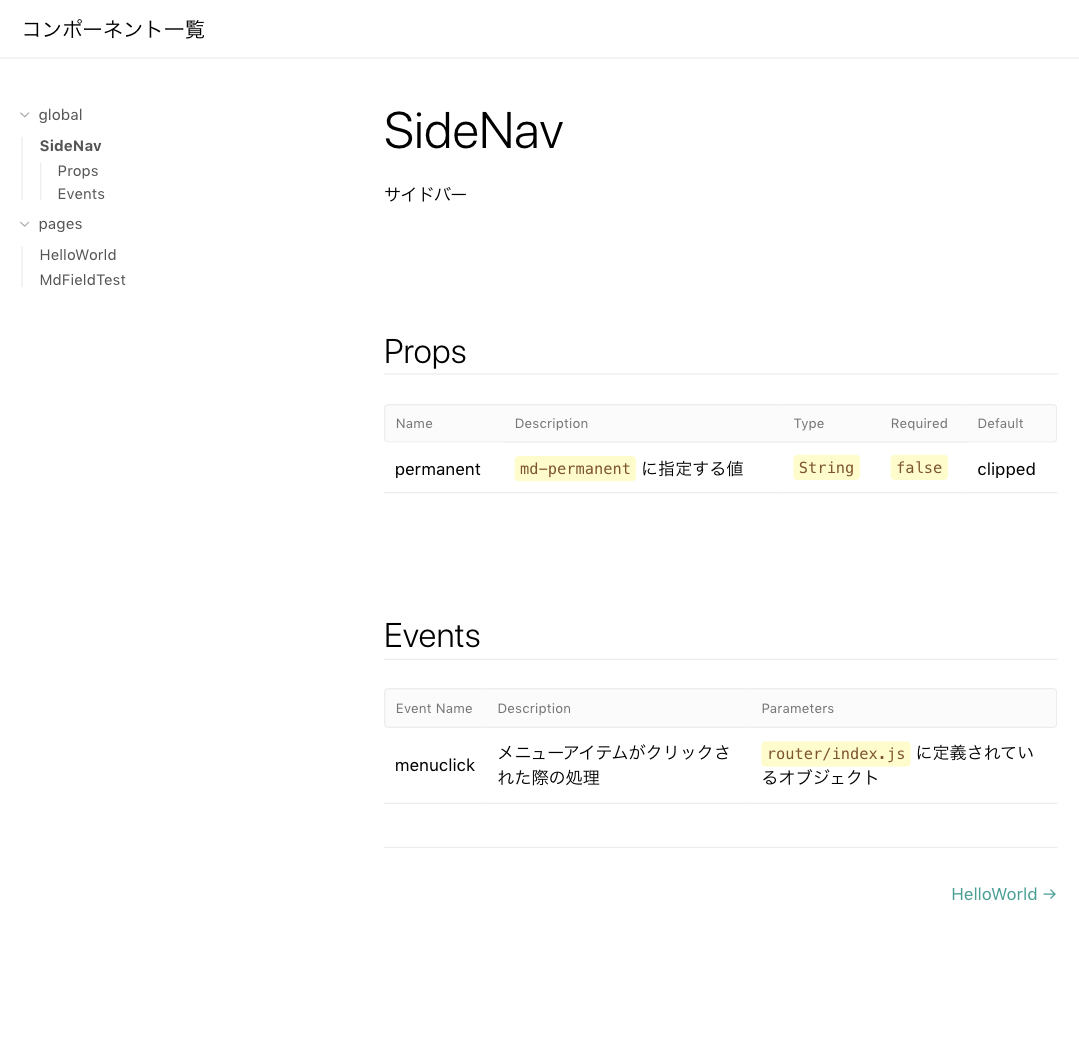Open MdFieldTest page in sidebar
The height and width of the screenshot is (1064, 1079).
tap(83, 280)
